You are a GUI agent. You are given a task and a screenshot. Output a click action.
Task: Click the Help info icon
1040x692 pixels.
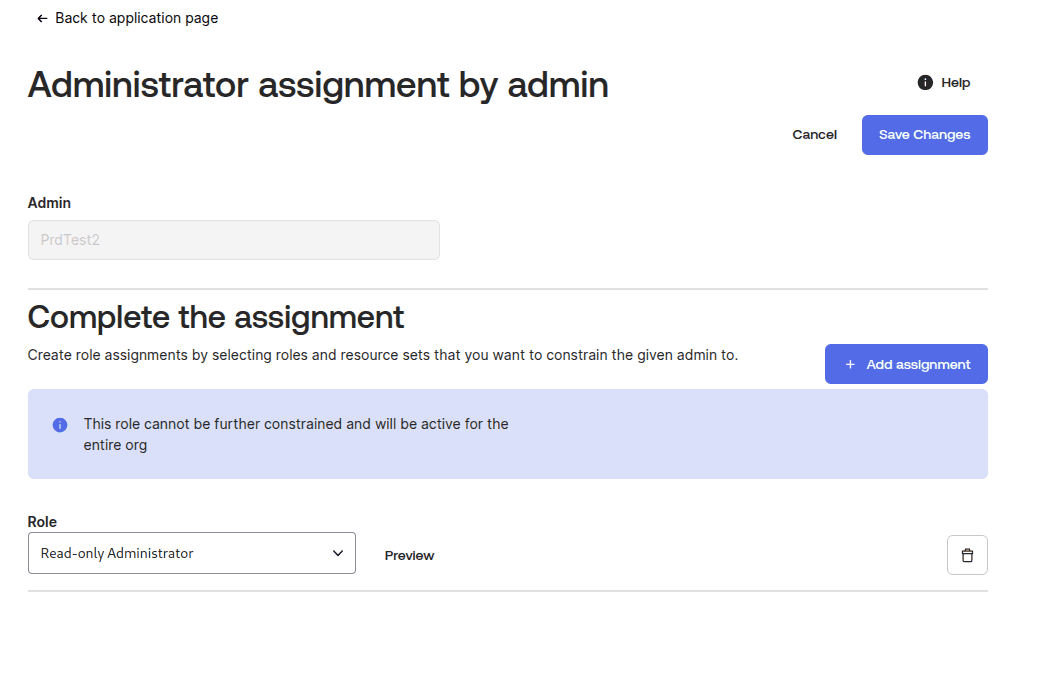tap(925, 83)
